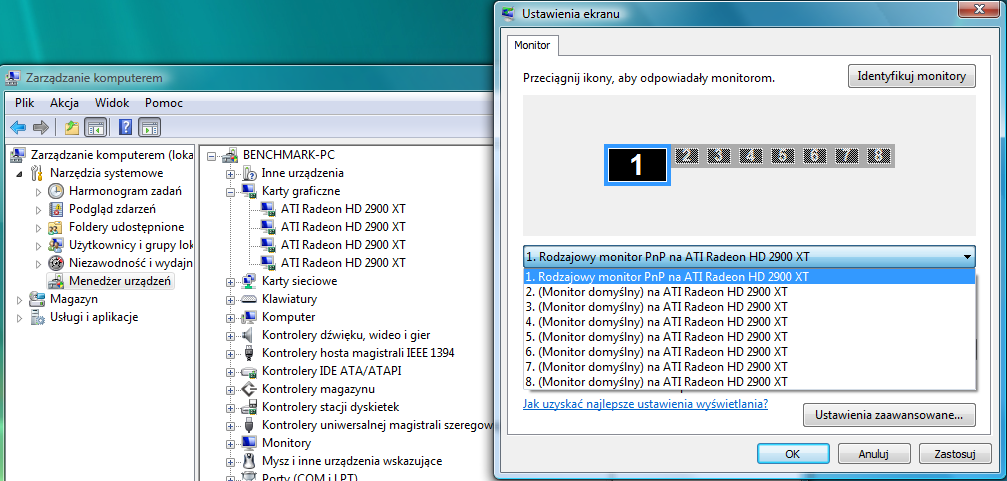Click the Kontrolery stacji dyskietek icon
Screen dimensions: 1007x481
[x=249, y=407]
